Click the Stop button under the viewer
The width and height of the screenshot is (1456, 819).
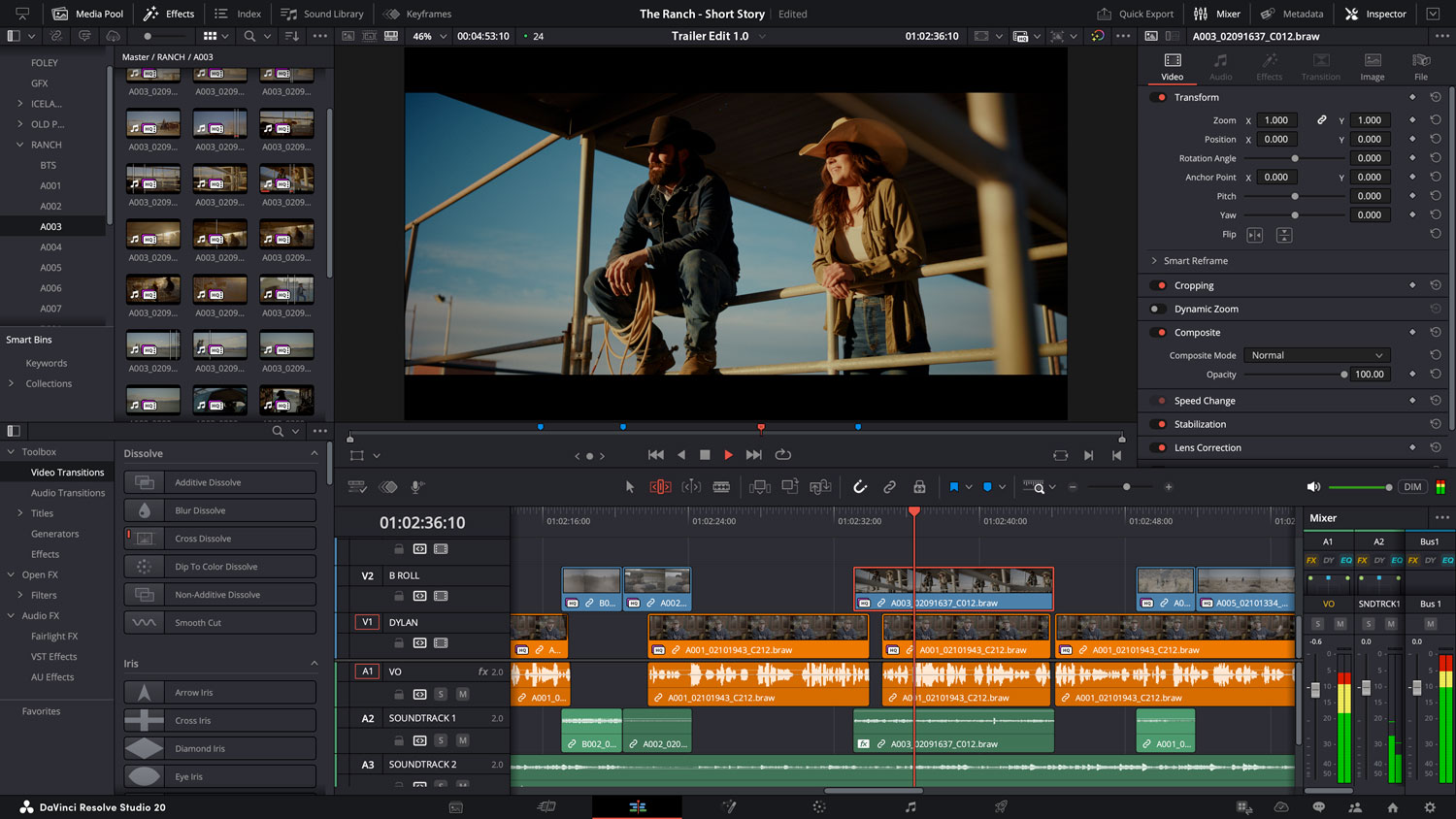tap(706, 454)
